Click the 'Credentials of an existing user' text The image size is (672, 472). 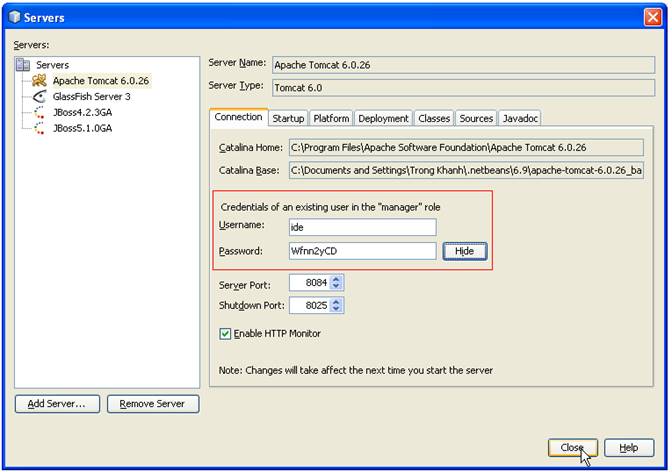point(330,207)
